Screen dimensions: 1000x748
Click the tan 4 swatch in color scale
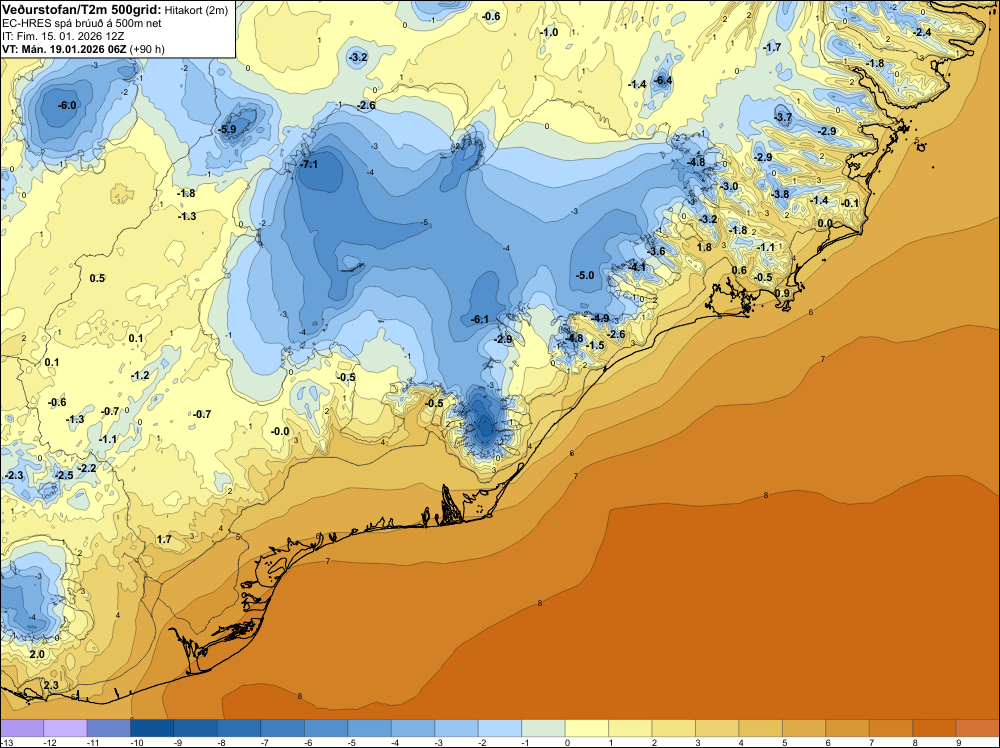(760, 728)
